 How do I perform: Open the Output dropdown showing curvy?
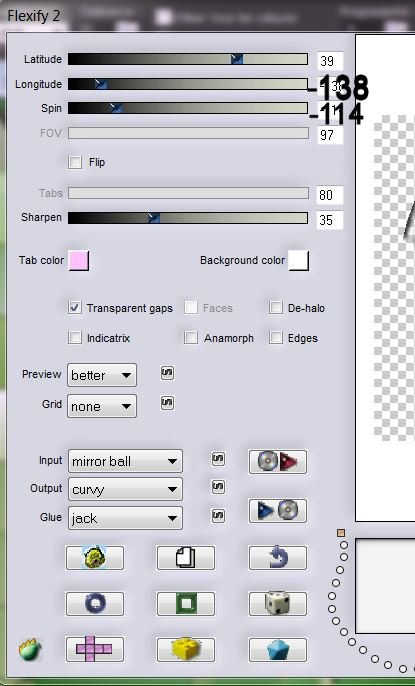(125, 489)
